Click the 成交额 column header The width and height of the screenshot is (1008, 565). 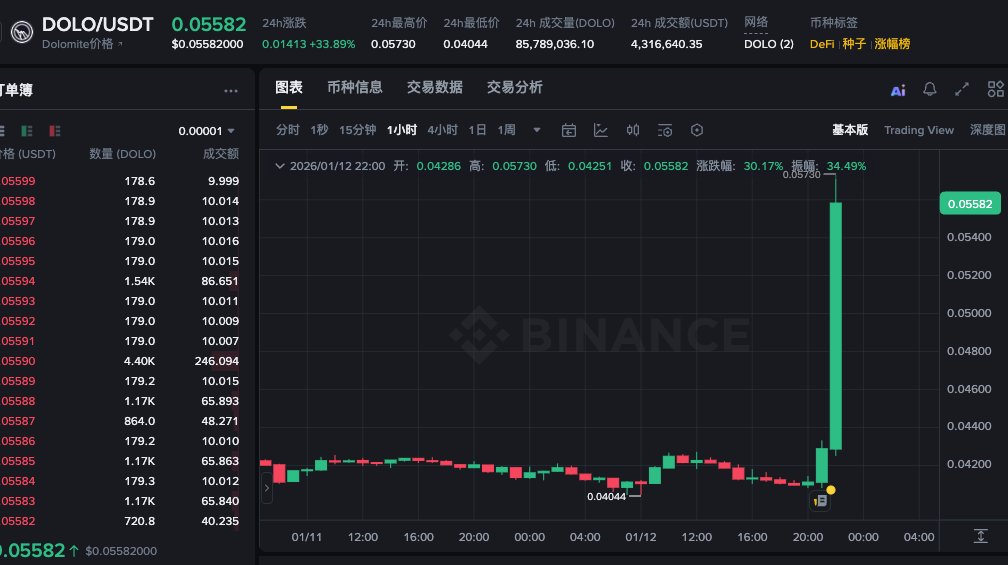[x=220, y=154]
